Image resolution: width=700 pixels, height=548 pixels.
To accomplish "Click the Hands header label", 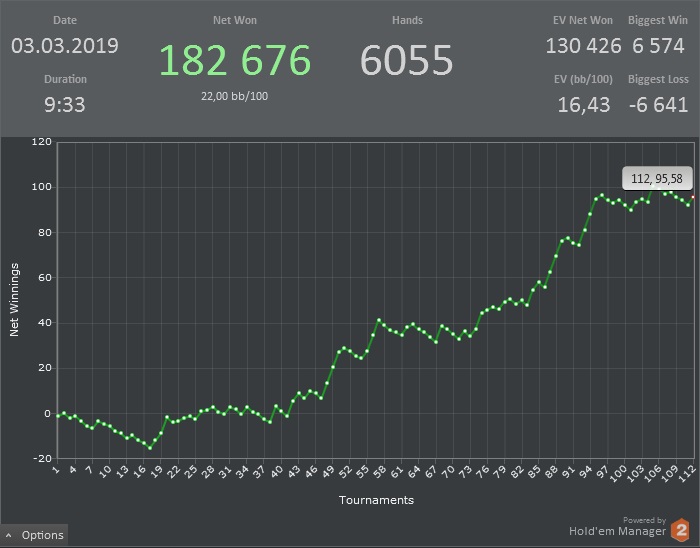I will point(407,20).
